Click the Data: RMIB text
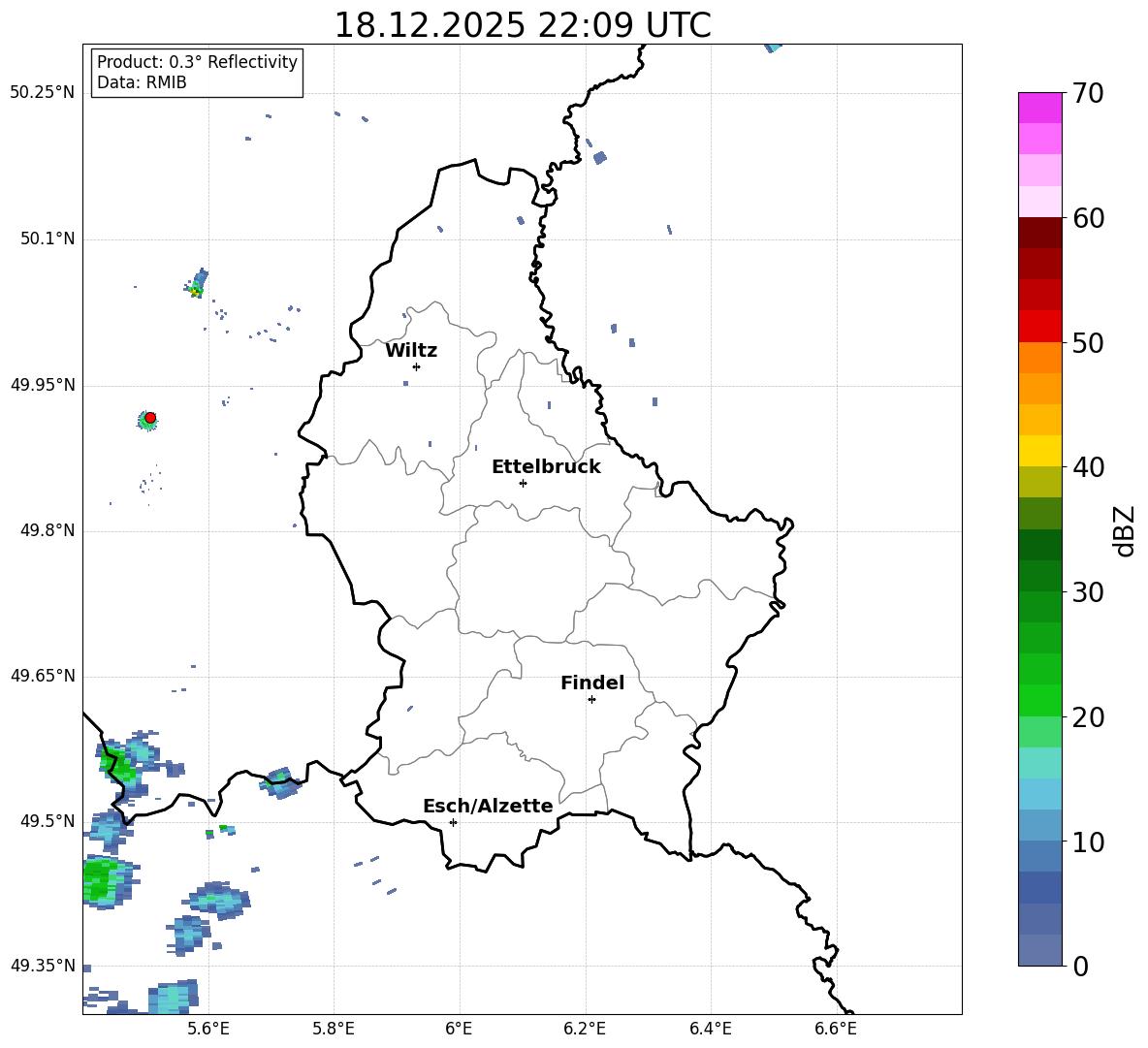 click(x=142, y=82)
